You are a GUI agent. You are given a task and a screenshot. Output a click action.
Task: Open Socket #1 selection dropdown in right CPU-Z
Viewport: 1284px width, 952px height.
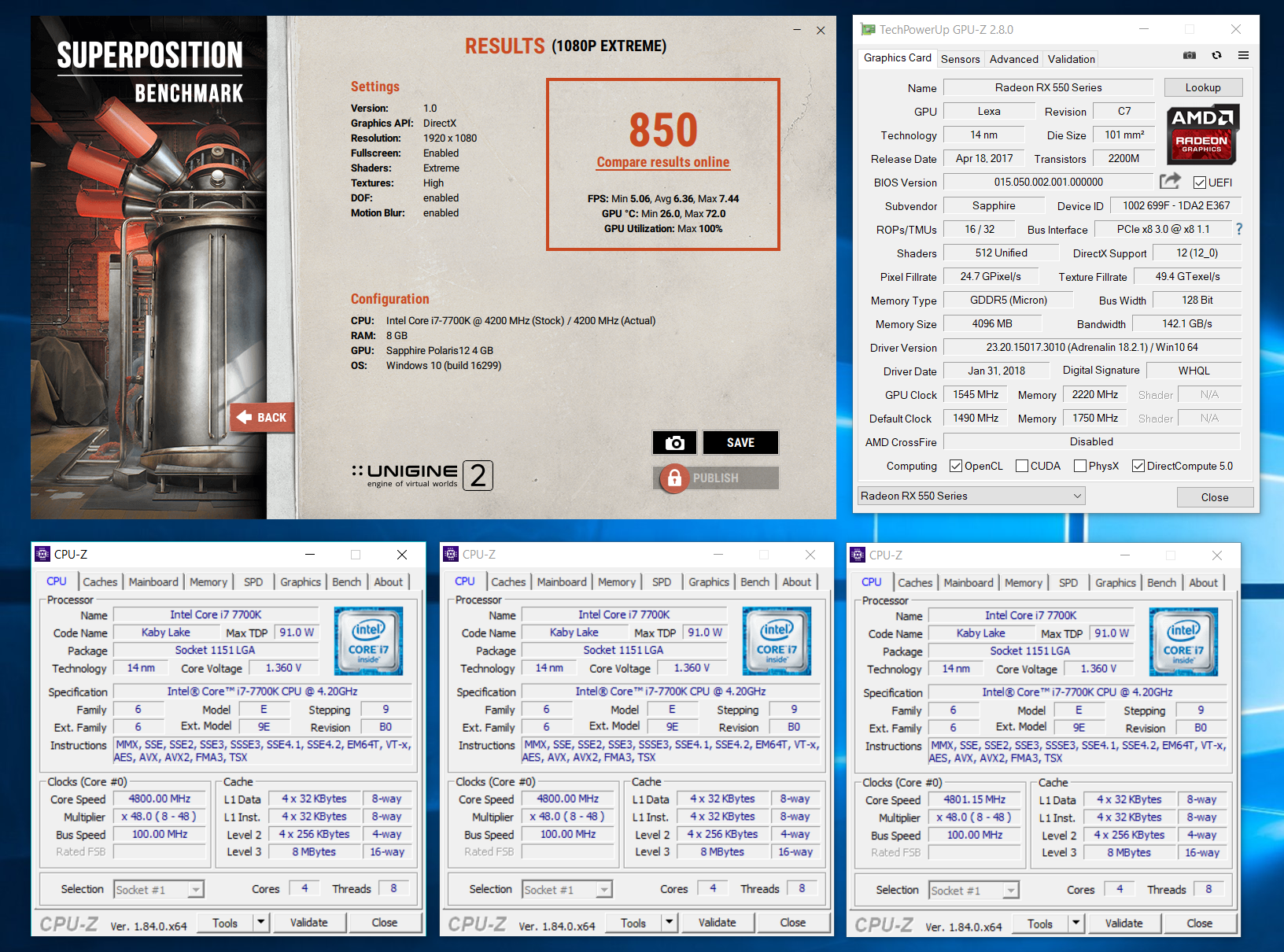pyautogui.click(x=974, y=891)
